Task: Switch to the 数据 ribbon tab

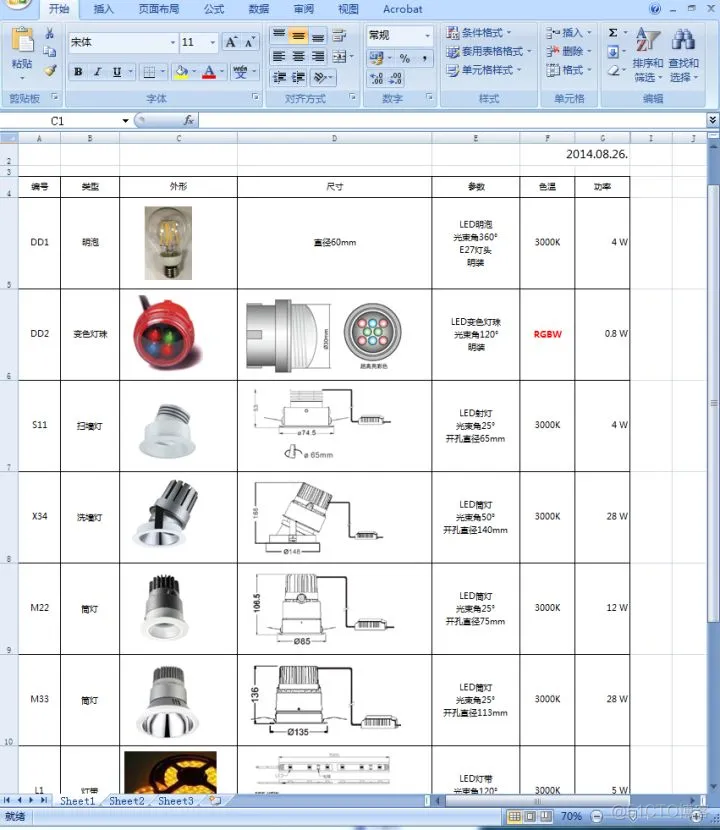Action: tap(259, 9)
